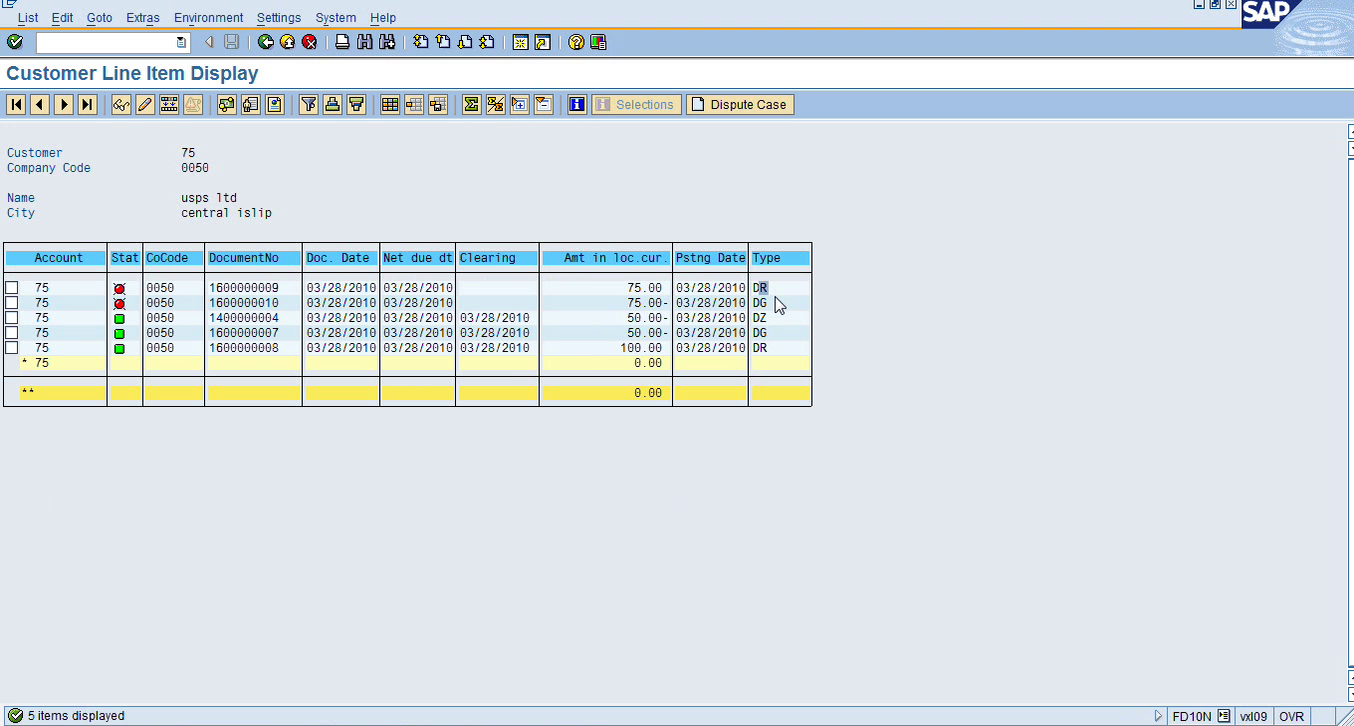Open the Edit menu

(x=62, y=18)
